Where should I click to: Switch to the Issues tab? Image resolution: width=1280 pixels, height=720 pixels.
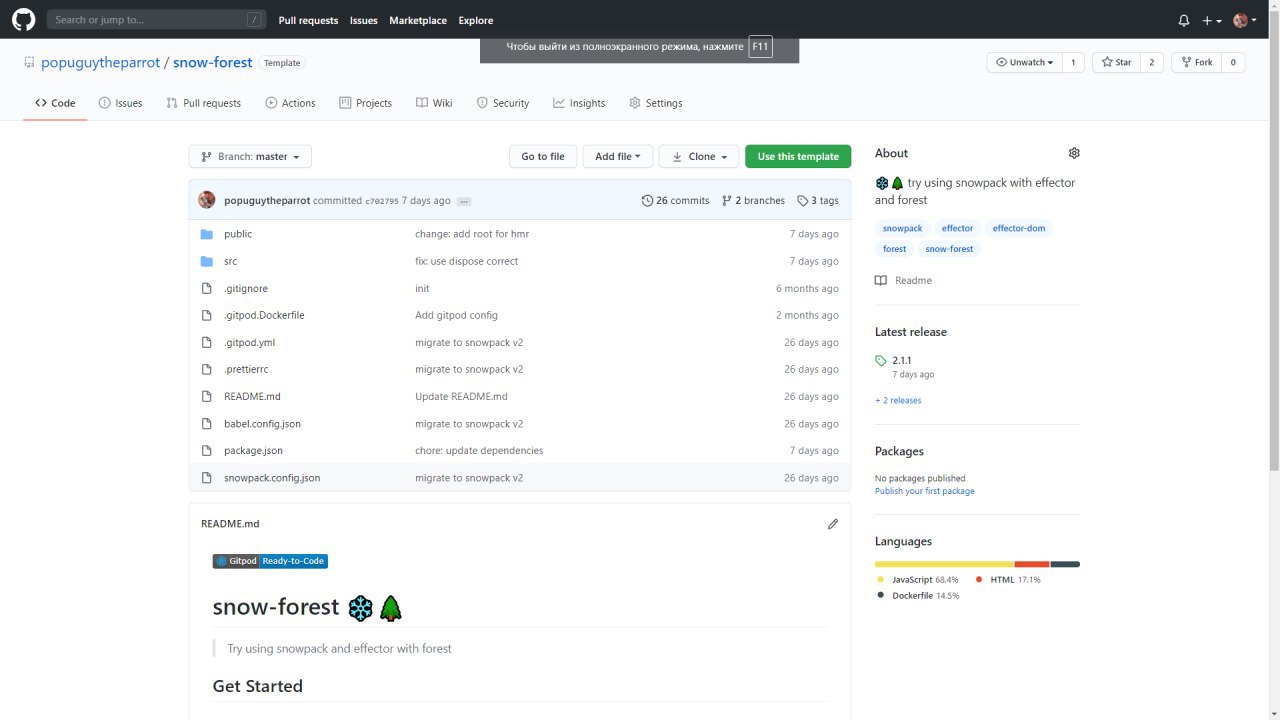[120, 103]
